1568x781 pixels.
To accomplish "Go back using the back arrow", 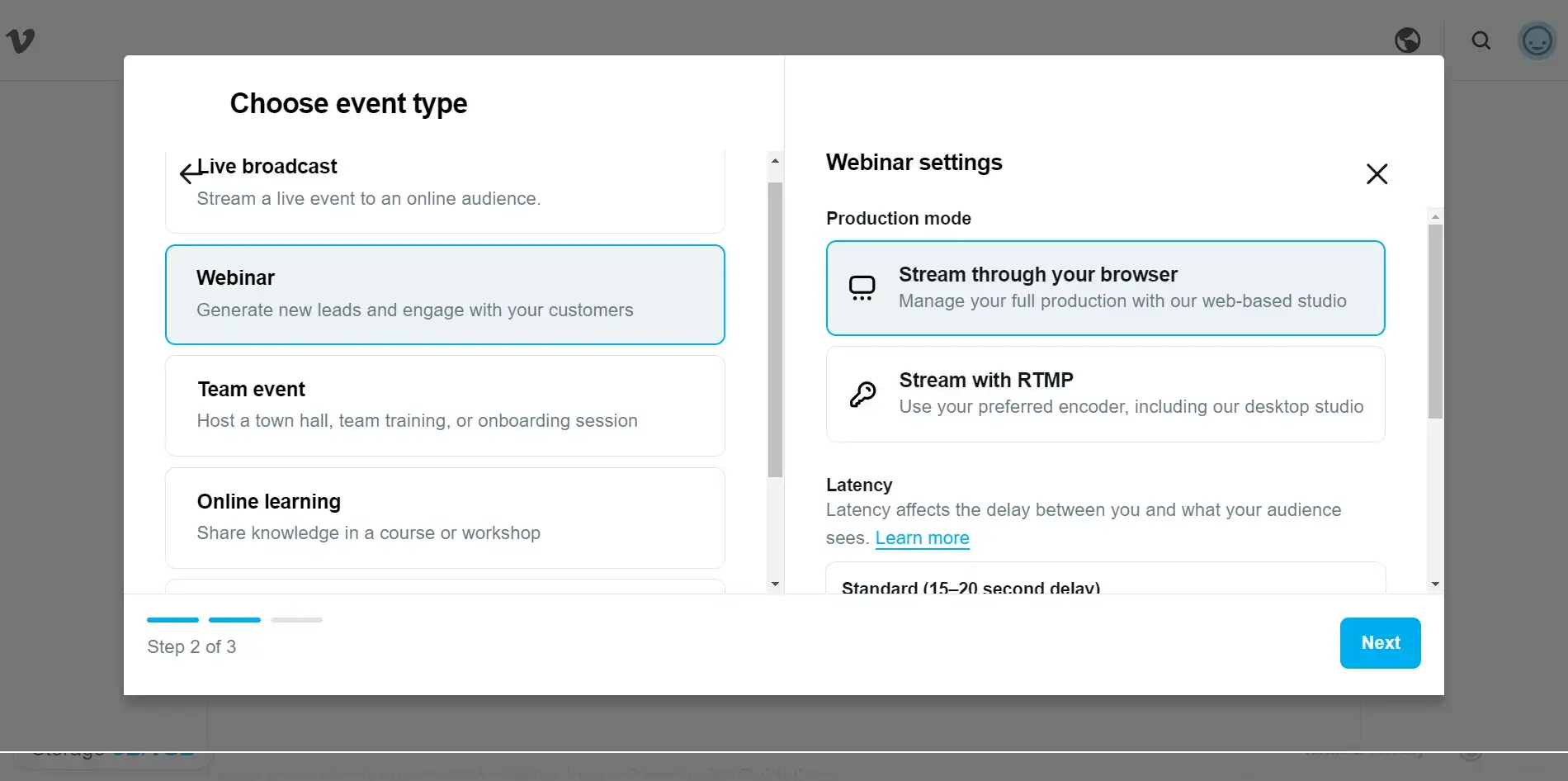I will click(x=189, y=173).
